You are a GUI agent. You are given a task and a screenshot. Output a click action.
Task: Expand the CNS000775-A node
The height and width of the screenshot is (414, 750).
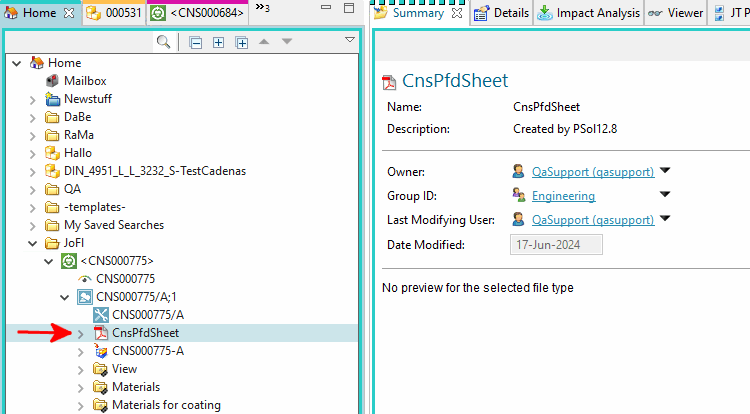pos(81,352)
